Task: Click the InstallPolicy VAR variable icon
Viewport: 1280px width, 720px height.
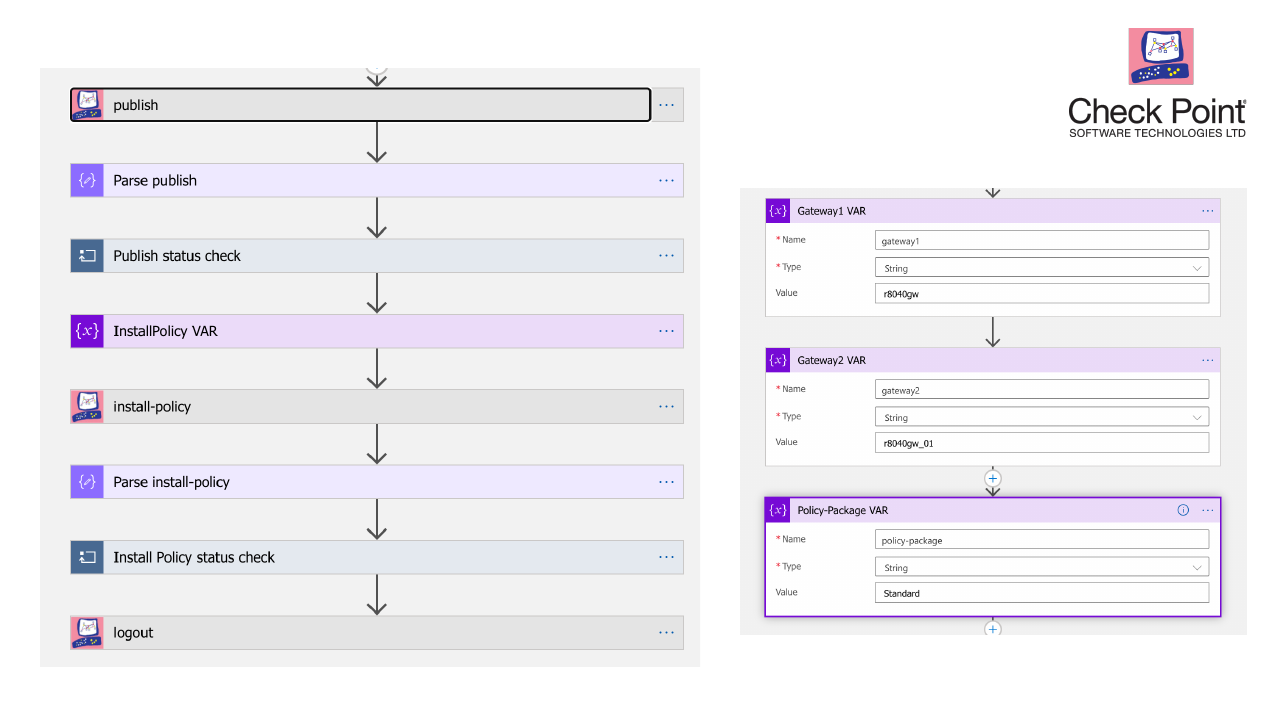Action: 87,331
